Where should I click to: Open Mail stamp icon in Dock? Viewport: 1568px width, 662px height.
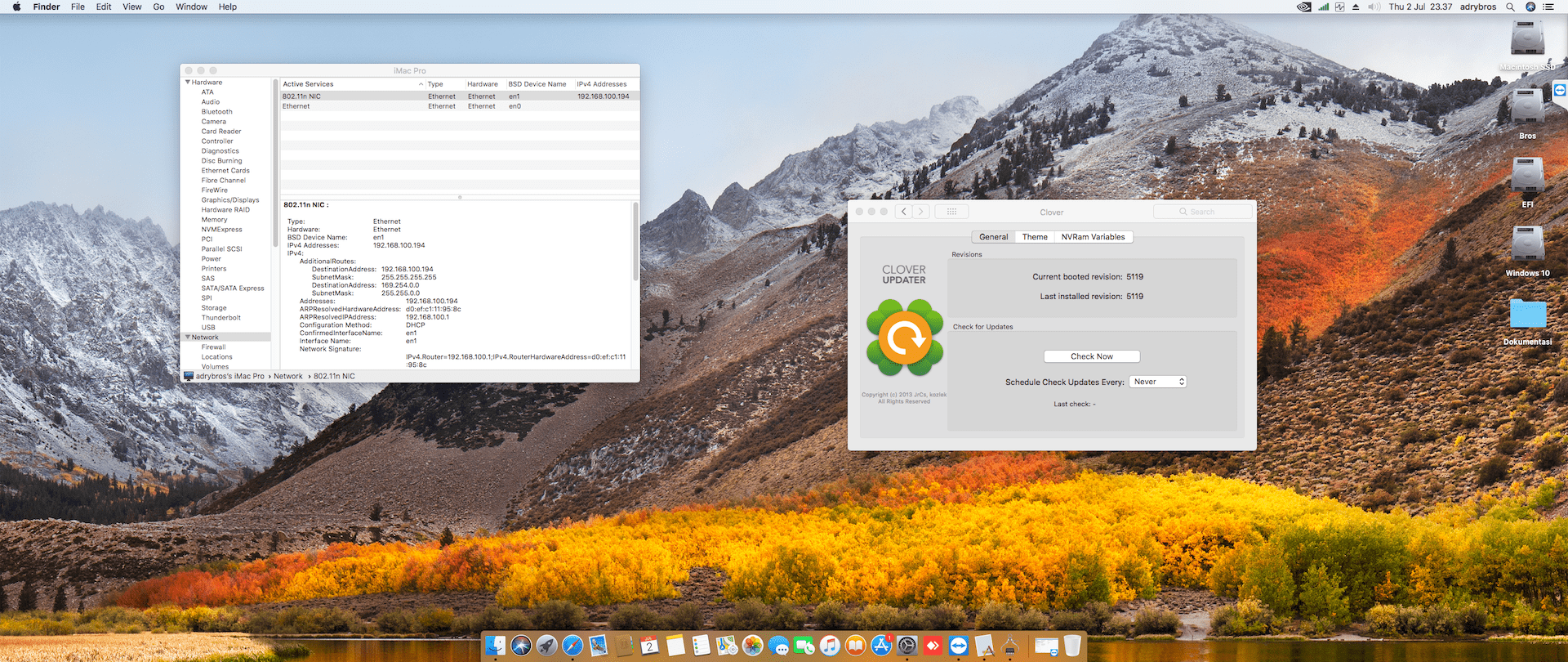[599, 646]
